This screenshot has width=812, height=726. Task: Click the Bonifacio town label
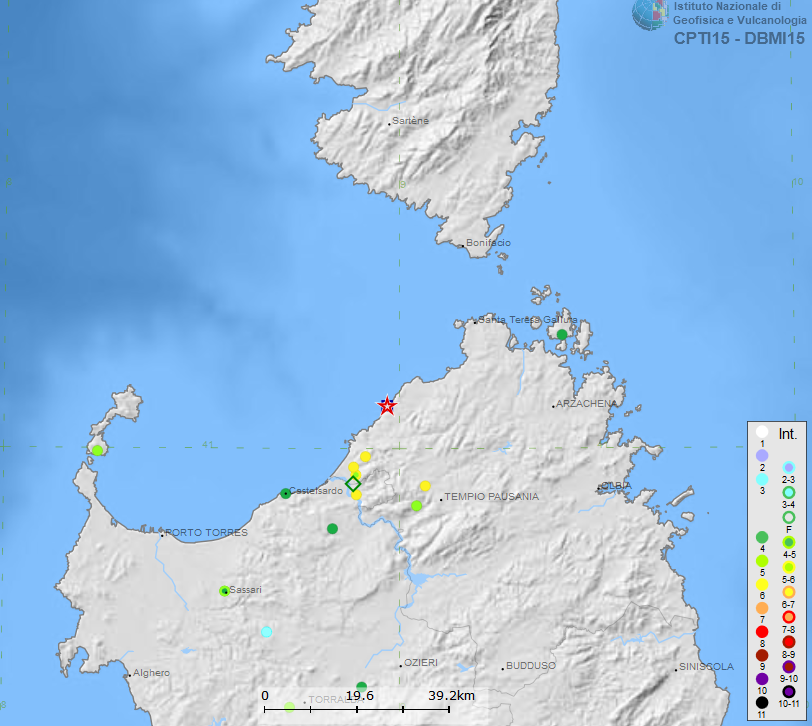tap(489, 243)
